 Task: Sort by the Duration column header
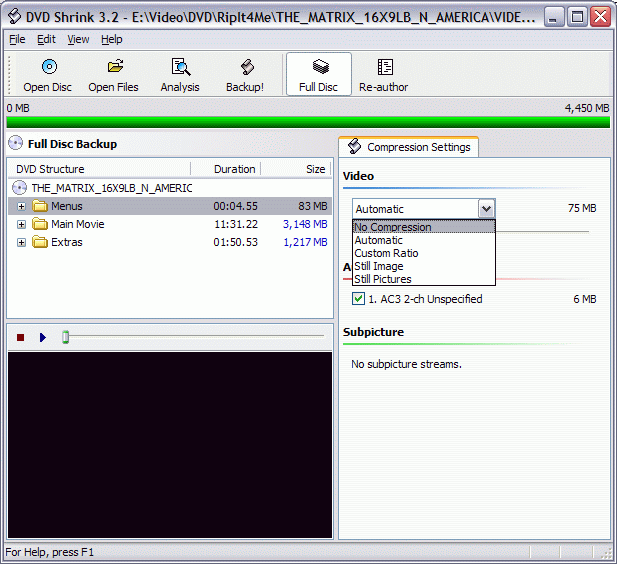[234, 169]
